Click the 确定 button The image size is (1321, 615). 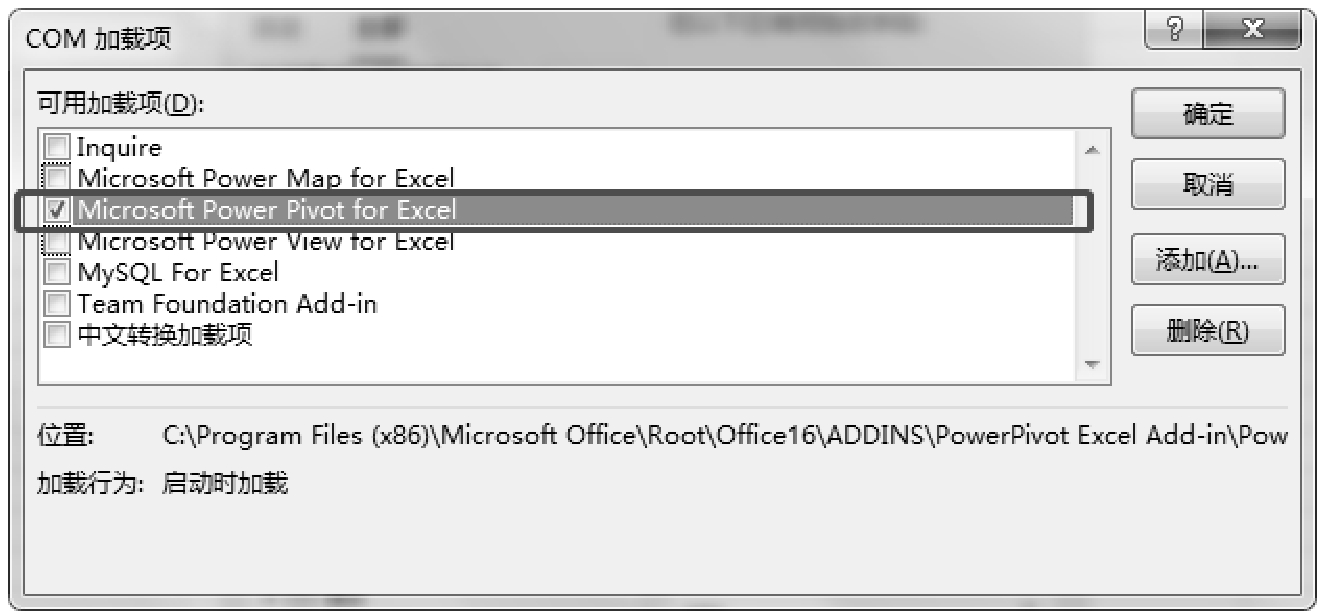[x=1207, y=114]
